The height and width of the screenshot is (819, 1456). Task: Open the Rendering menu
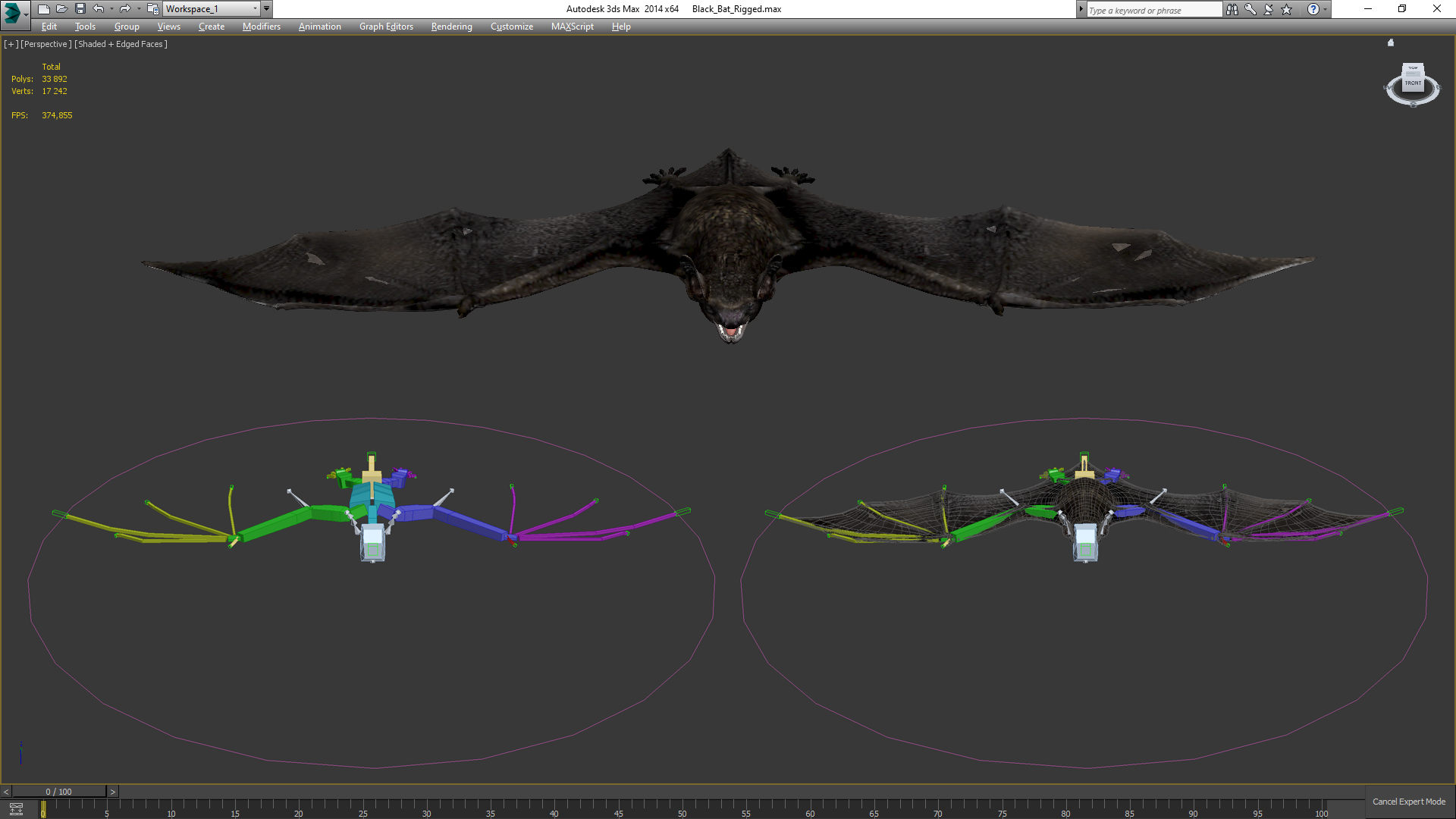pyautogui.click(x=451, y=27)
